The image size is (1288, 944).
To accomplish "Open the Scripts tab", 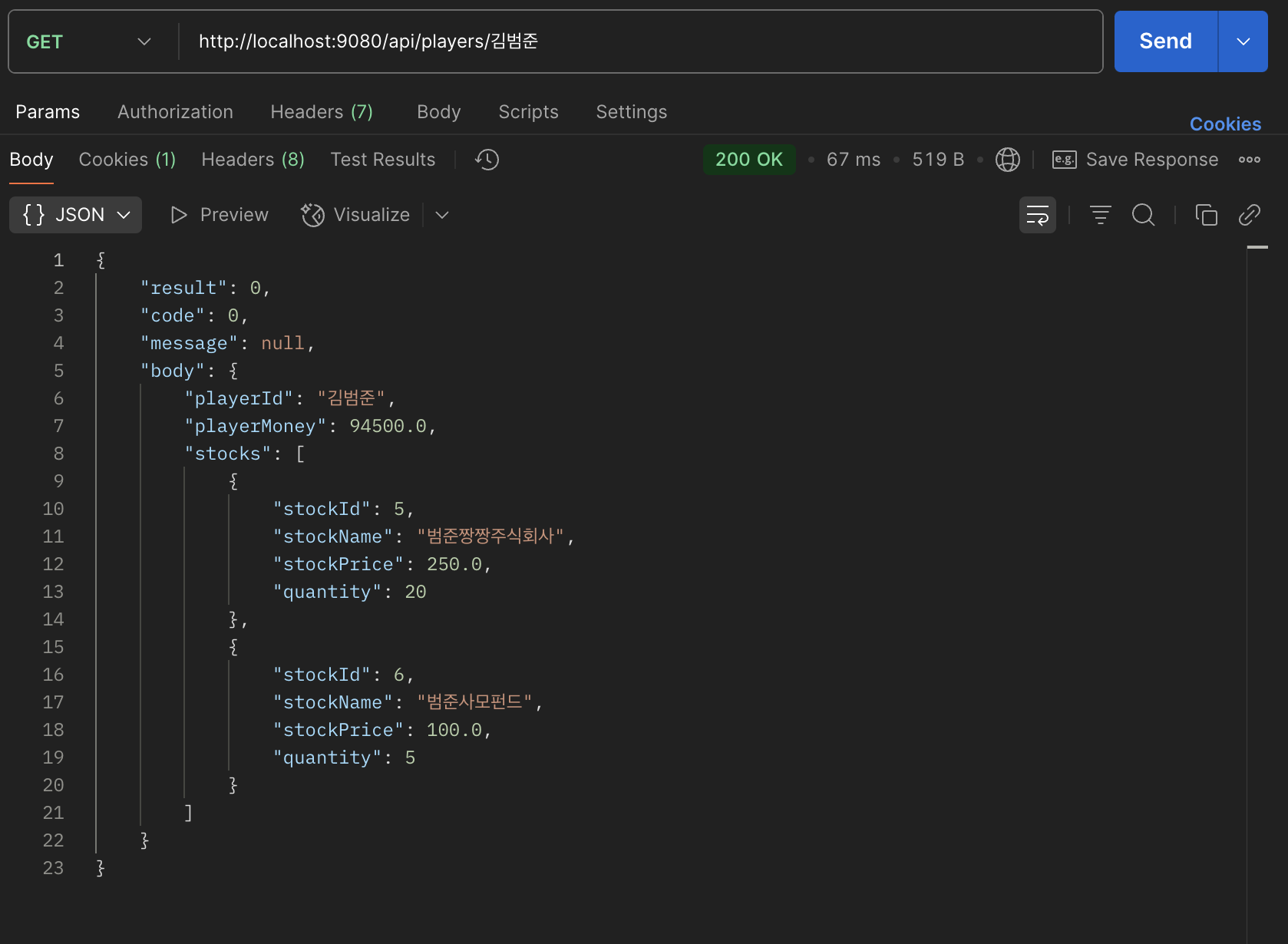I will pyautogui.click(x=528, y=112).
